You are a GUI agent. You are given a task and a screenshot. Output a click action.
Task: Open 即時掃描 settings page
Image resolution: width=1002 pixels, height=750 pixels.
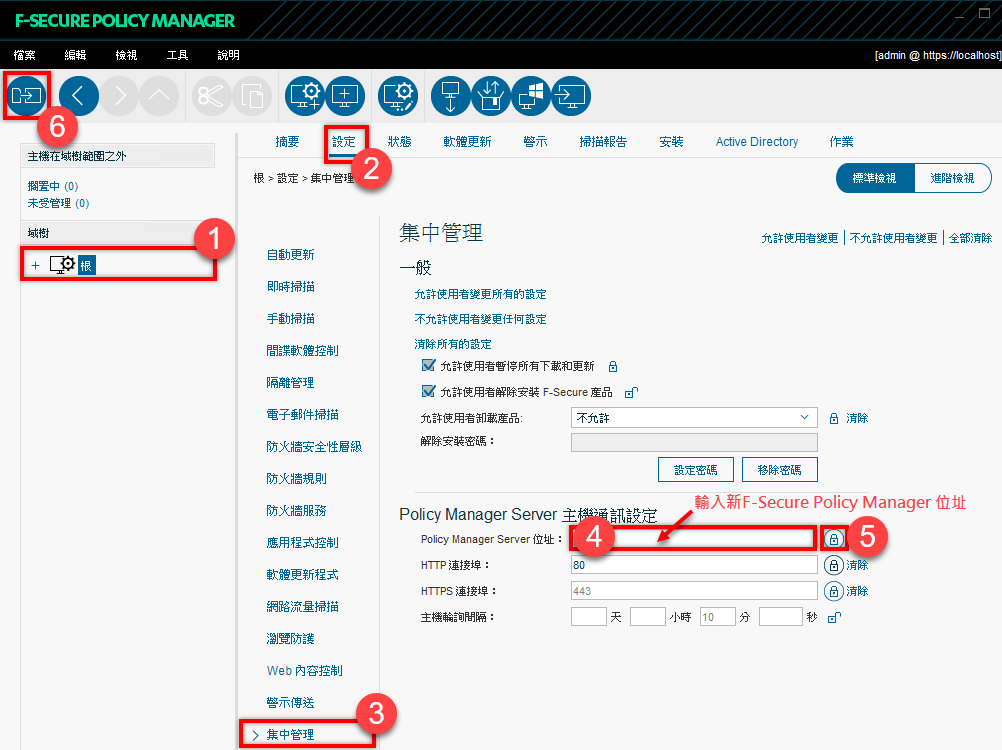pyautogui.click(x=291, y=287)
